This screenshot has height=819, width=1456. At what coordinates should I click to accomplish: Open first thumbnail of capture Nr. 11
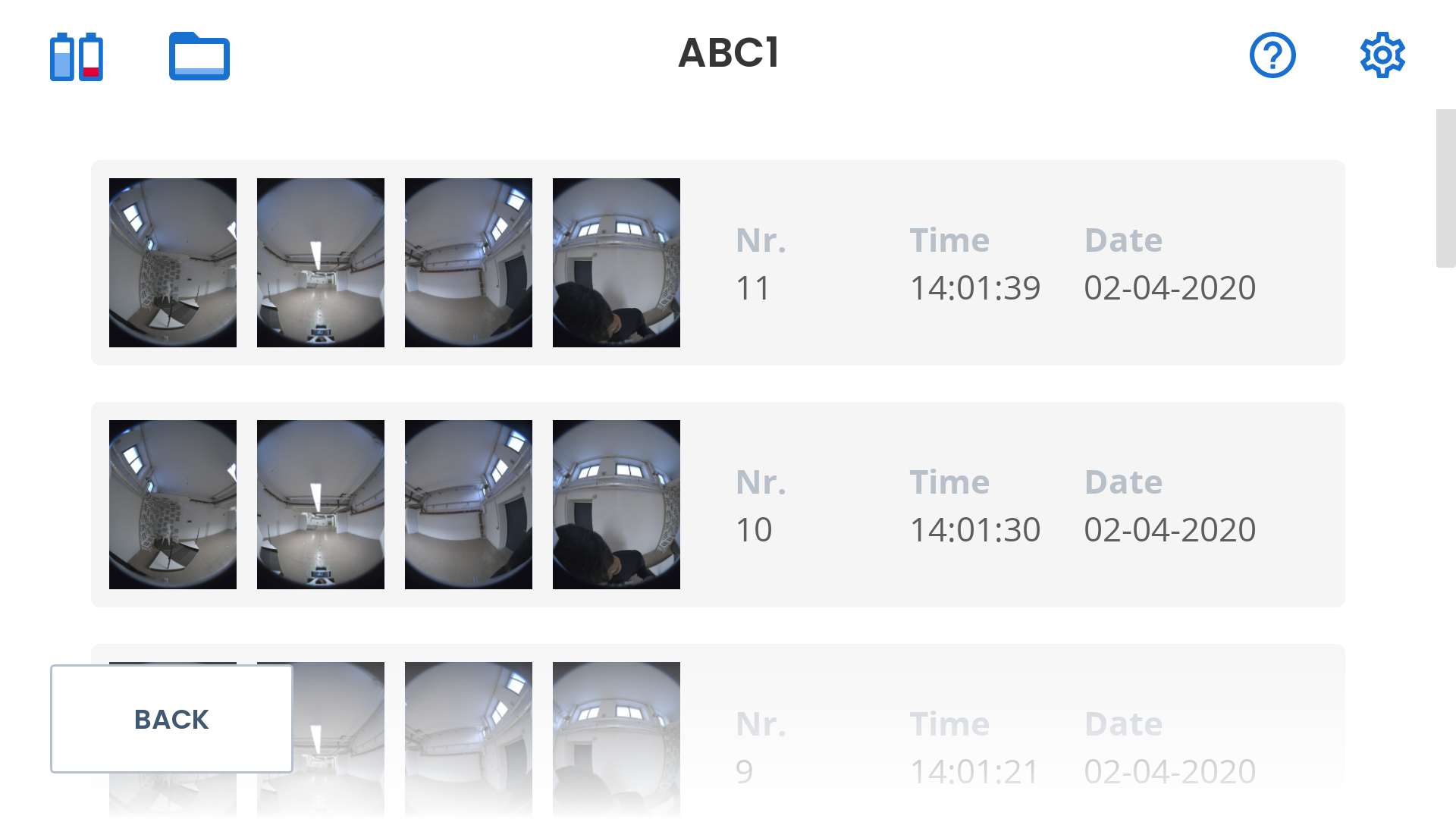173,262
